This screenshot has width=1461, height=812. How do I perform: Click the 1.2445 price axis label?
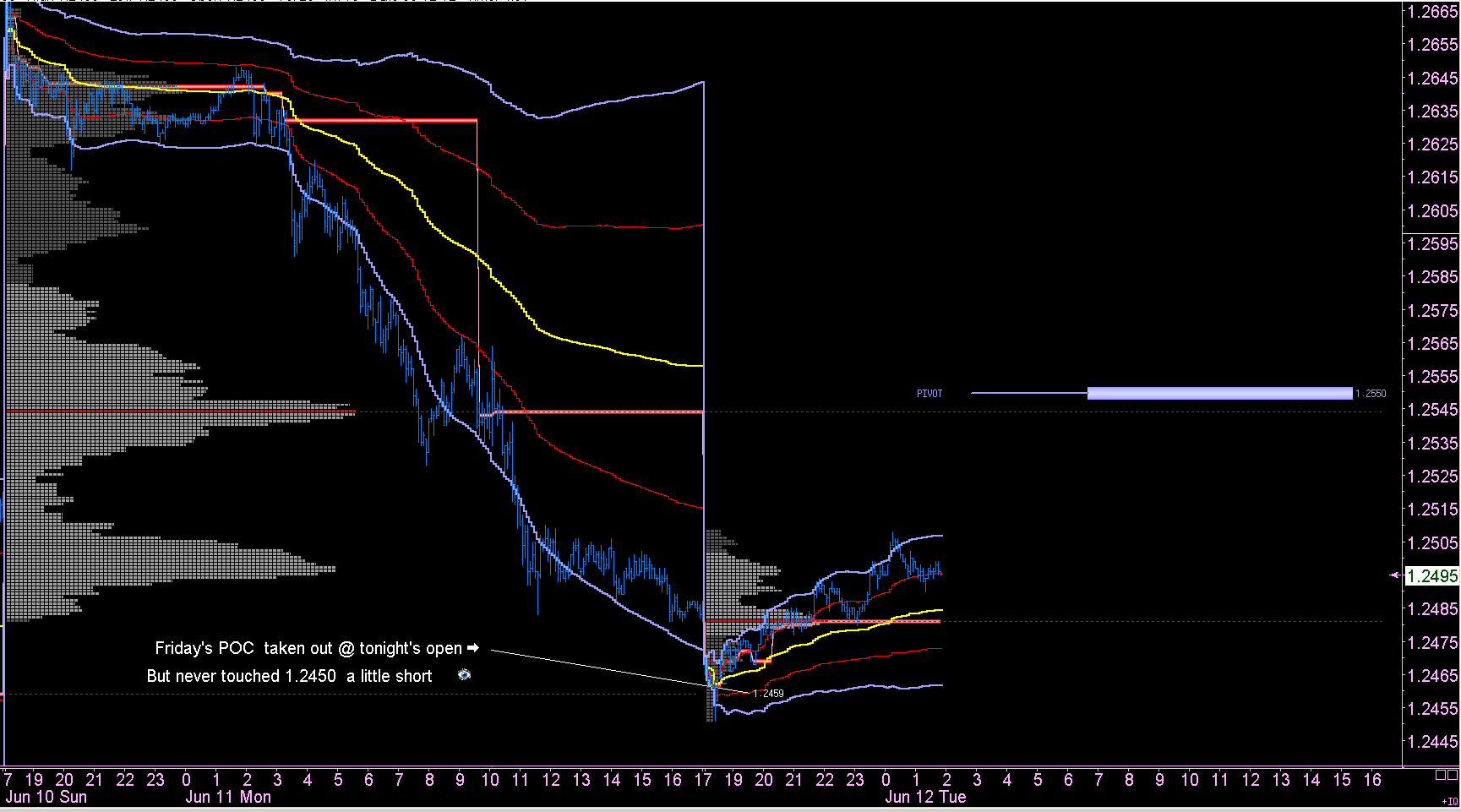coord(1432,741)
